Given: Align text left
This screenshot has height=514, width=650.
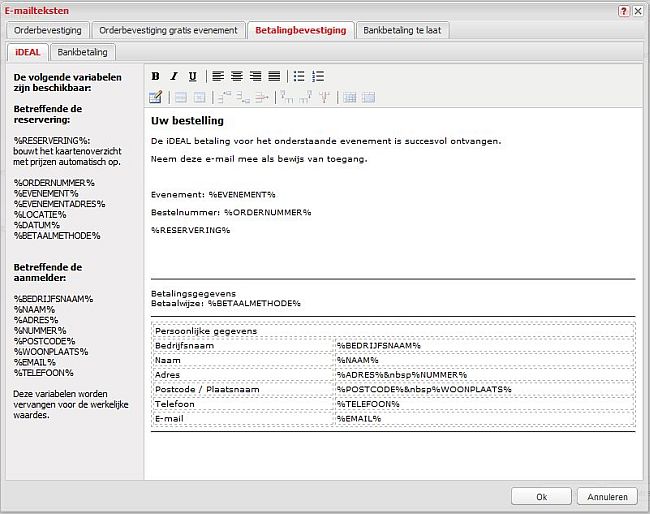Looking at the screenshot, I should coord(218,76).
